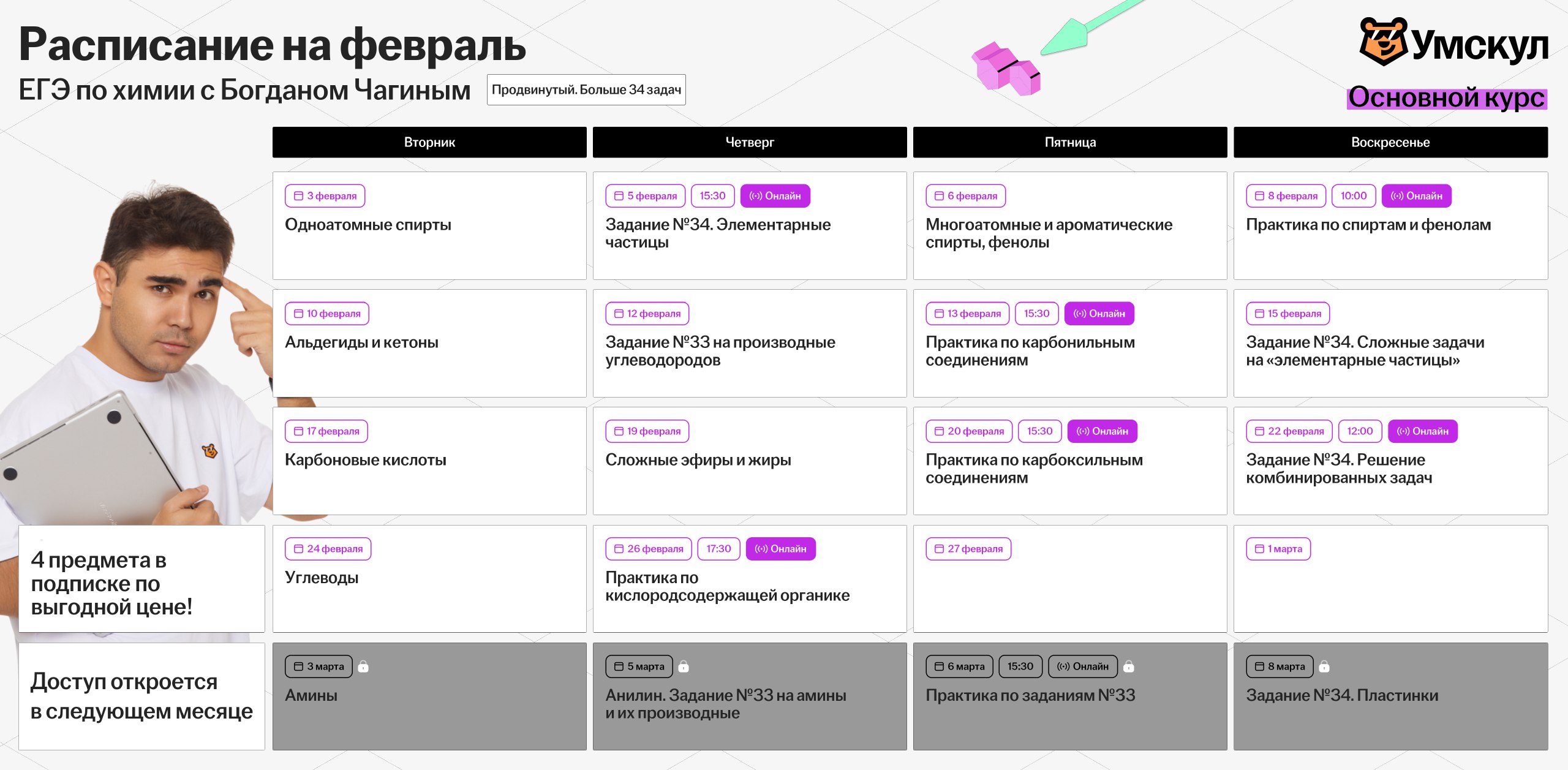
Task: Open the Альдегиды и кетоны lesson card
Action: [429, 343]
